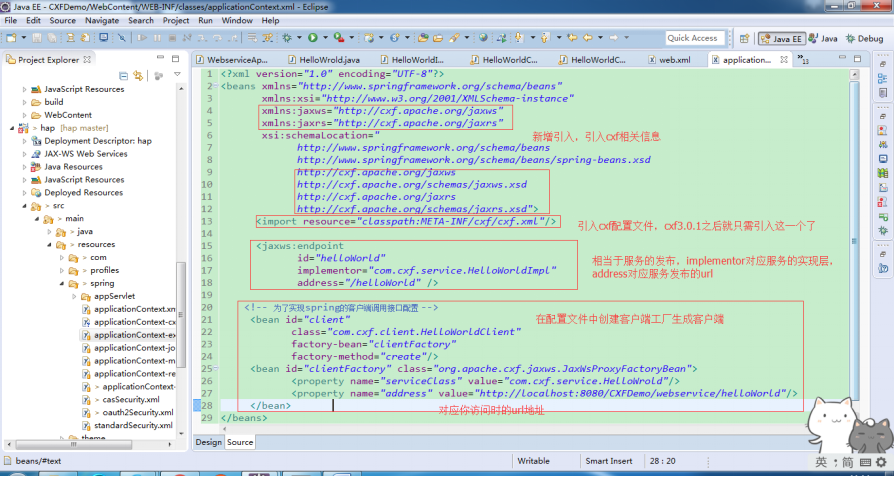This screenshot has width=895, height=477.
Task: Switch to the WebserviceAp... editor tab
Action: pos(231,59)
